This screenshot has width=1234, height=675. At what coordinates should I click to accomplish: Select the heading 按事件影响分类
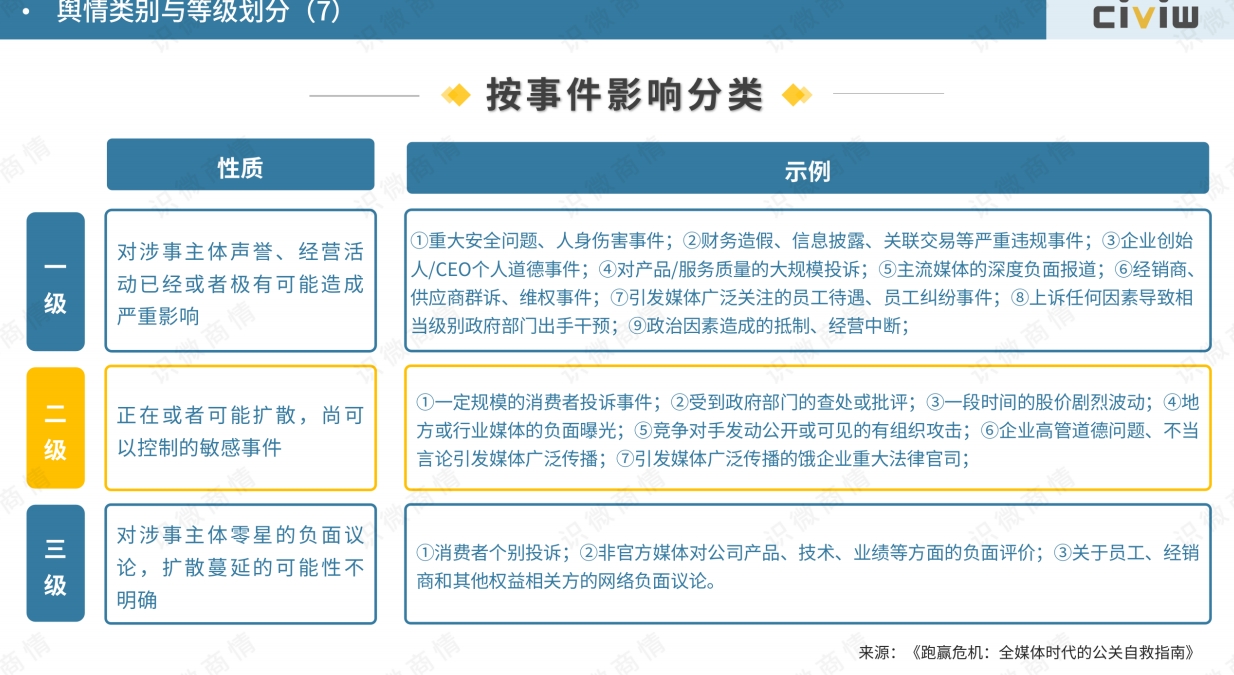pyautogui.click(x=625, y=95)
